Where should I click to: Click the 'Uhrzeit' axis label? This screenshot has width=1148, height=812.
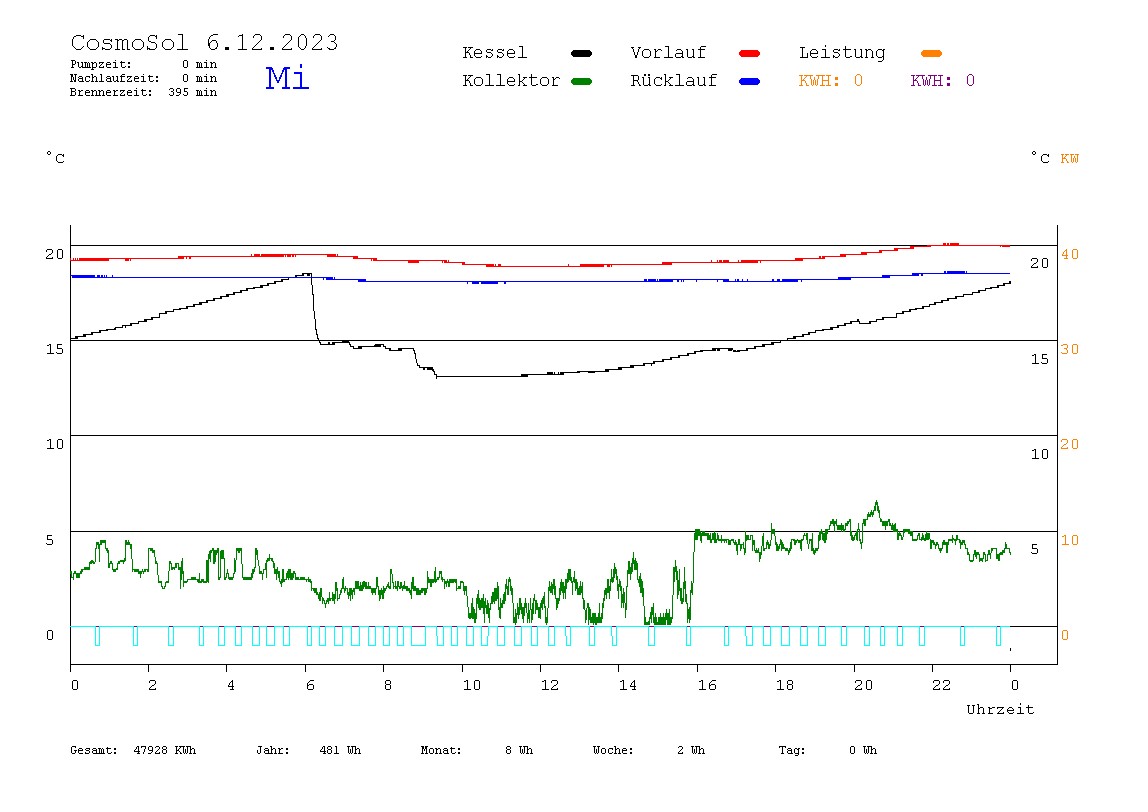coord(1000,709)
